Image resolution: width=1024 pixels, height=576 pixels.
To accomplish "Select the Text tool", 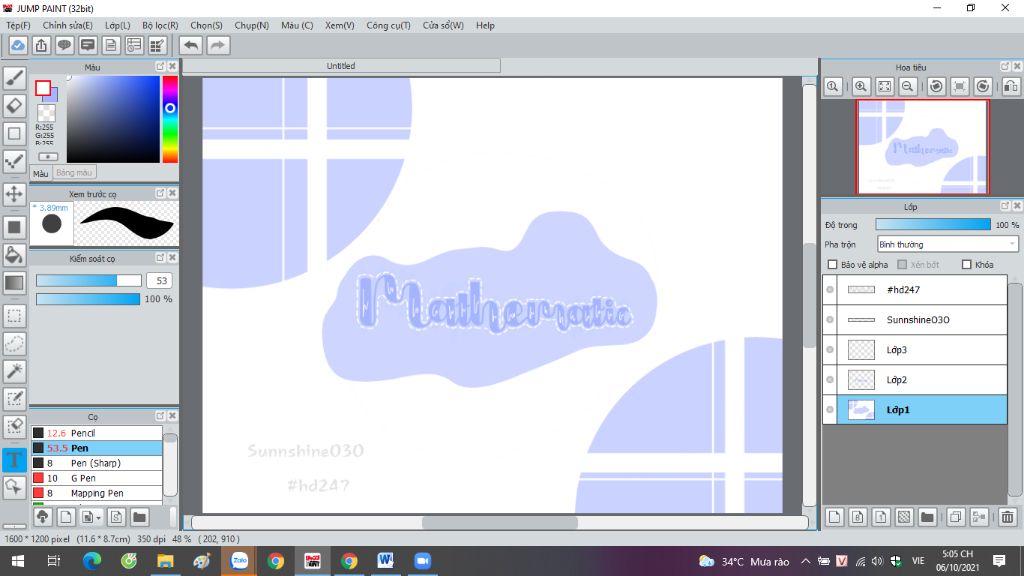I will click(14, 460).
